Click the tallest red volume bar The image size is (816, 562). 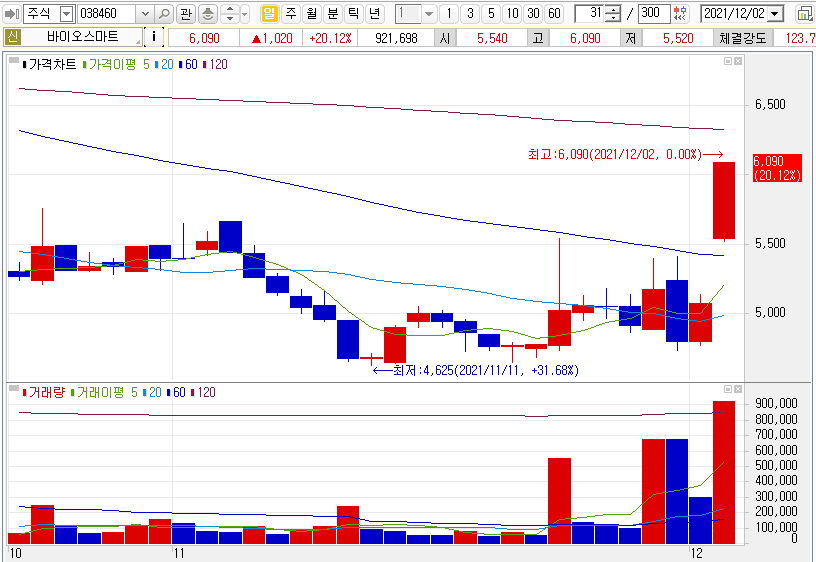point(724,472)
